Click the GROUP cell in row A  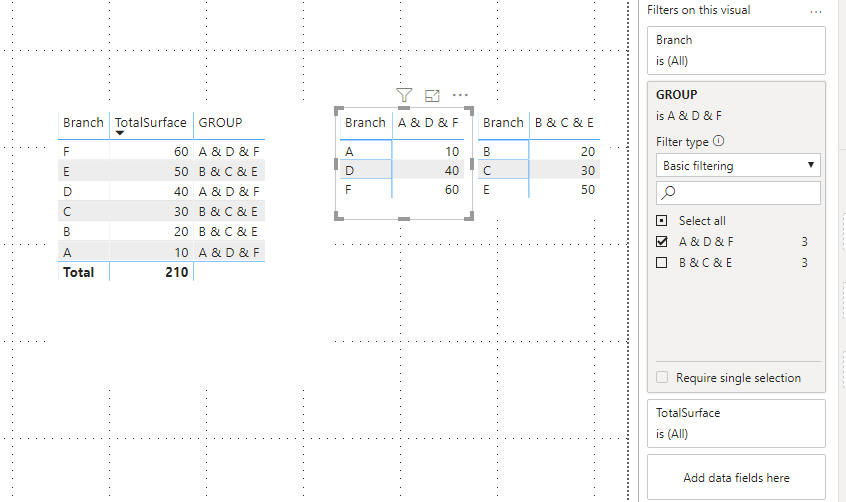[x=229, y=252]
